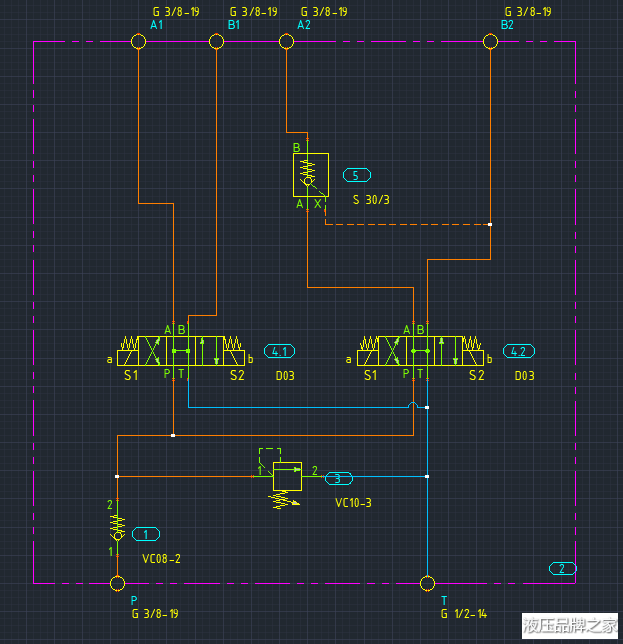The width and height of the screenshot is (623, 644).
Task: Click the 液压品牌之家 watermark text
Action: [x=569, y=625]
